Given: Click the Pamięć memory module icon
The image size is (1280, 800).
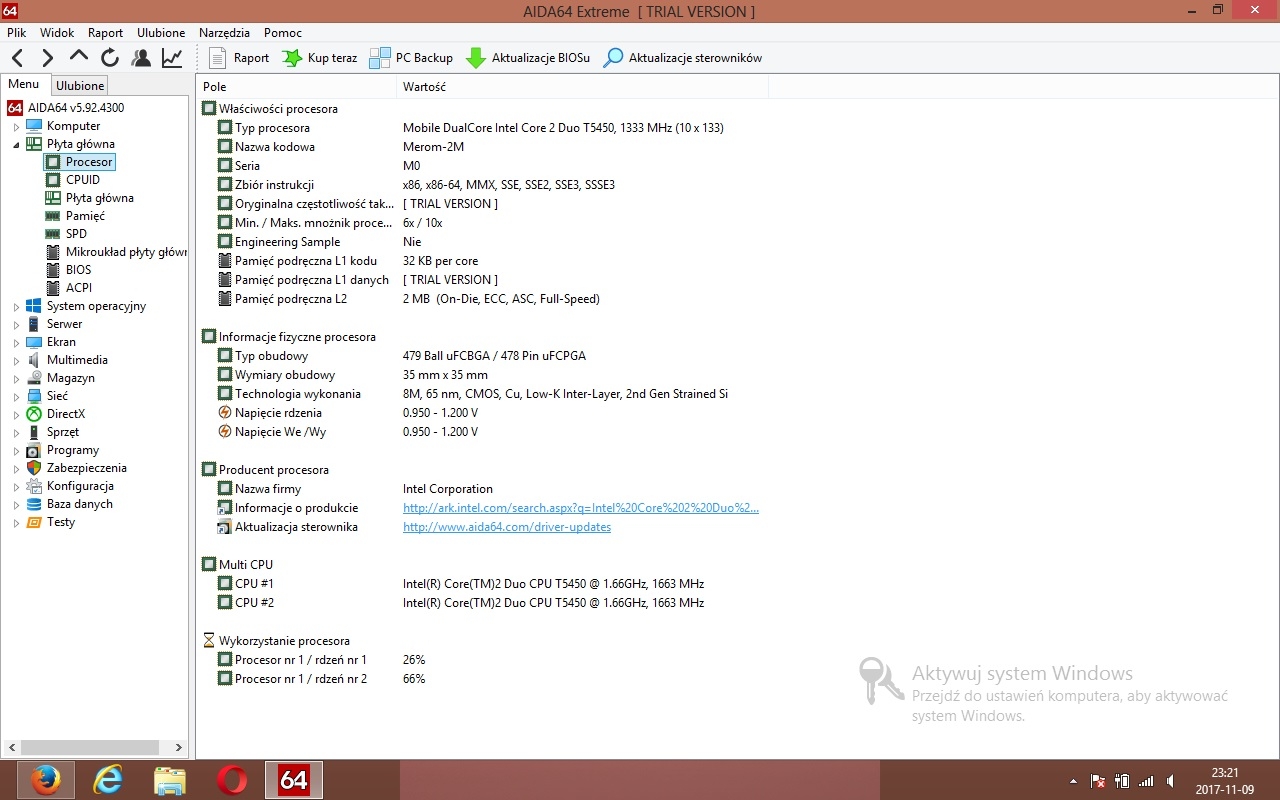Looking at the screenshot, I should [x=53, y=216].
